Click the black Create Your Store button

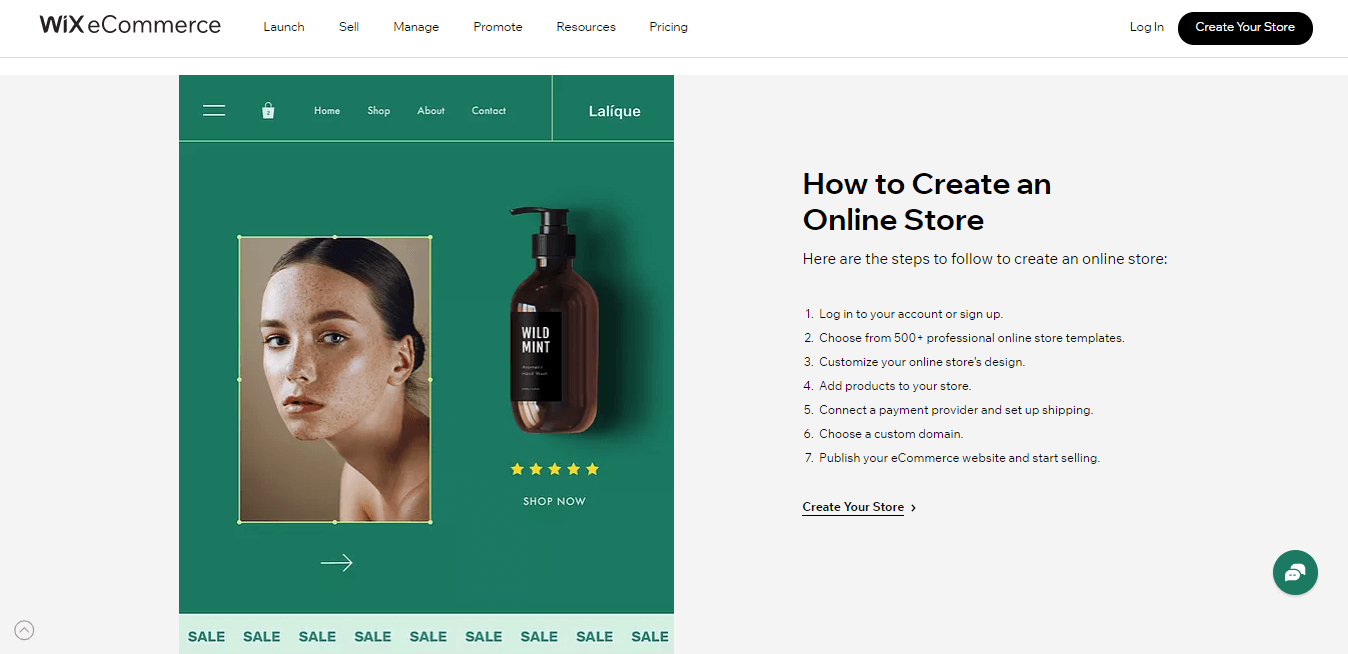click(x=1245, y=28)
